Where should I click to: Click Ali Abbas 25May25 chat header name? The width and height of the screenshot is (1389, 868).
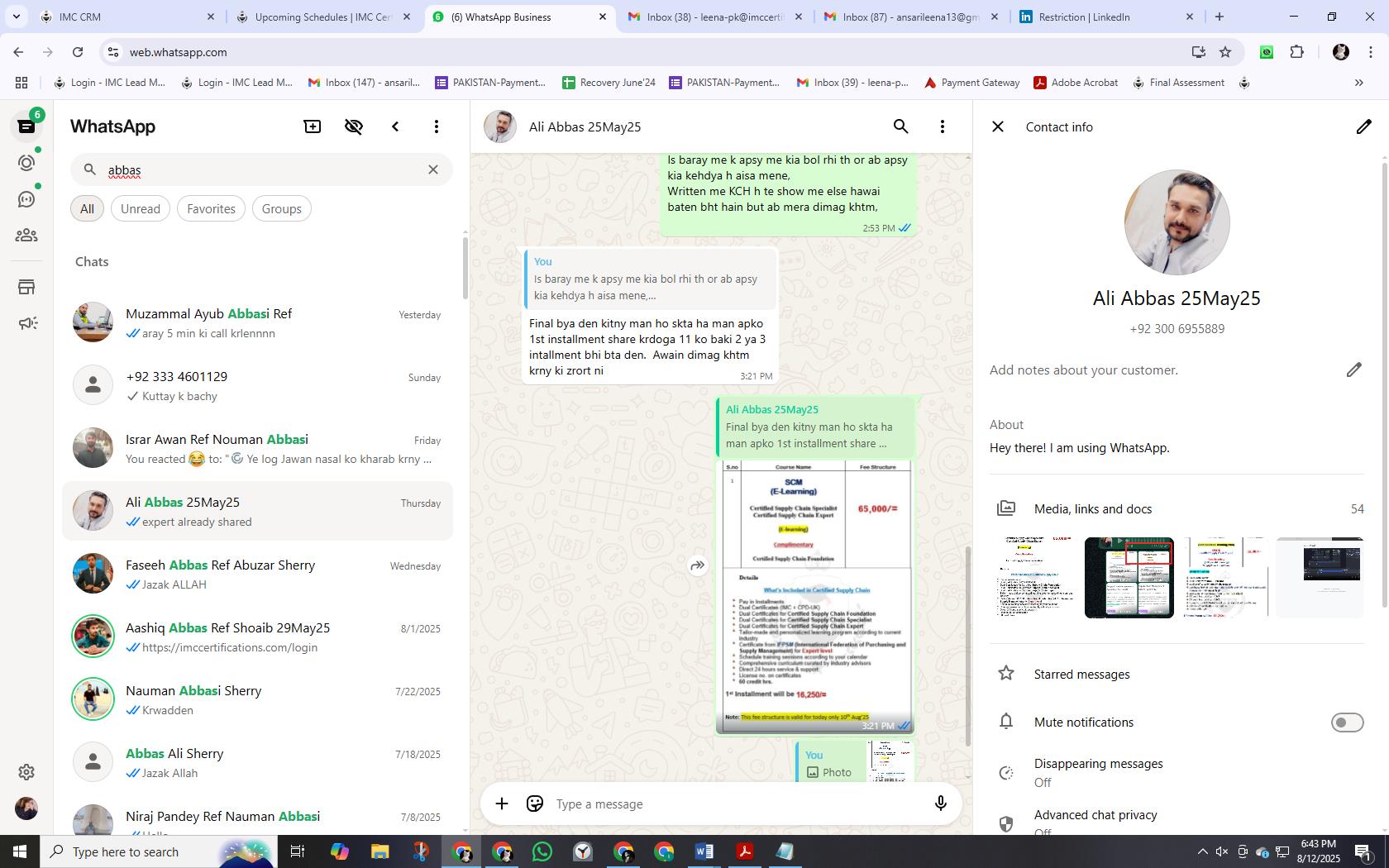tap(585, 126)
